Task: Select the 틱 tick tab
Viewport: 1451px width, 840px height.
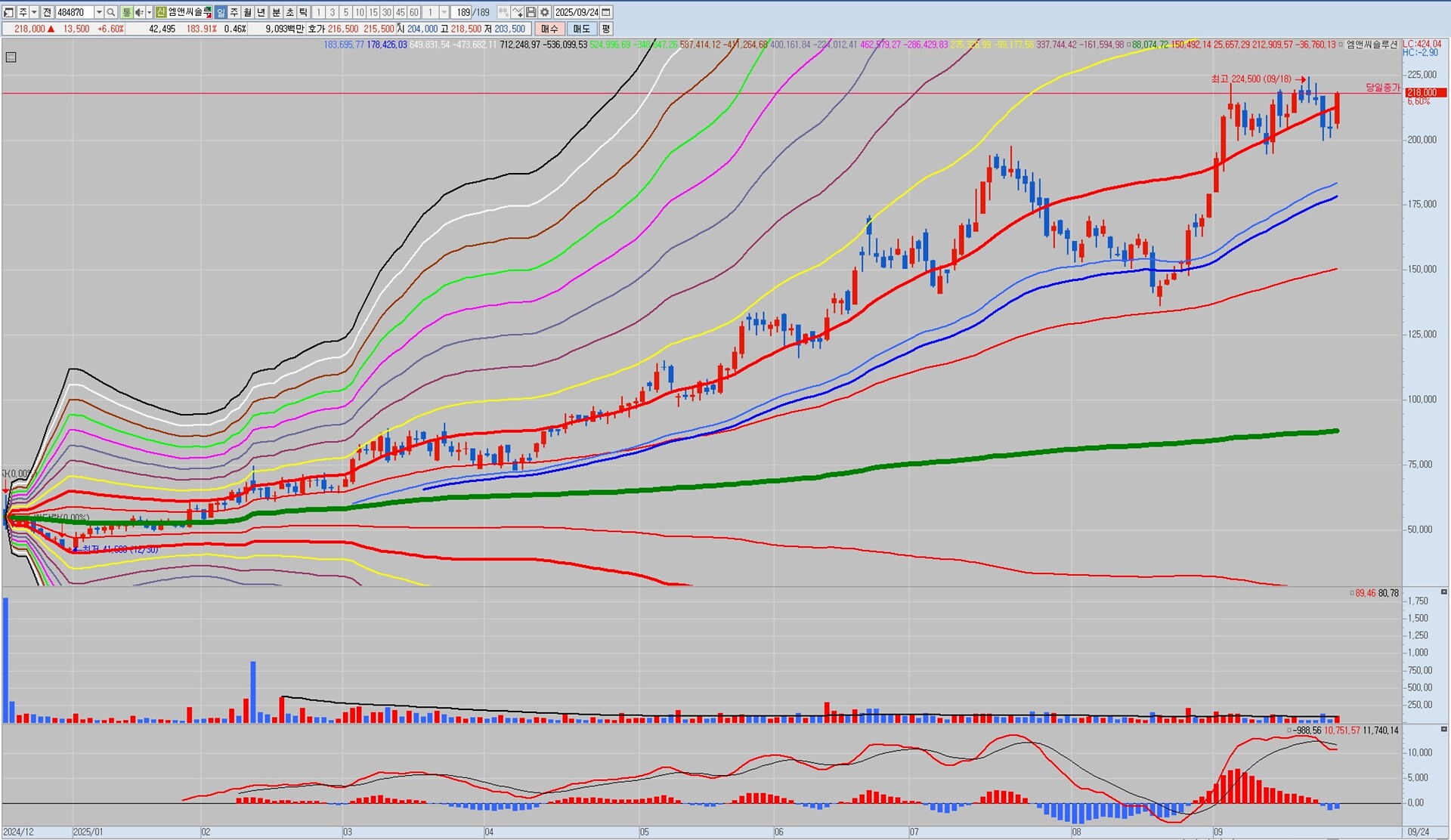Action: point(303,12)
